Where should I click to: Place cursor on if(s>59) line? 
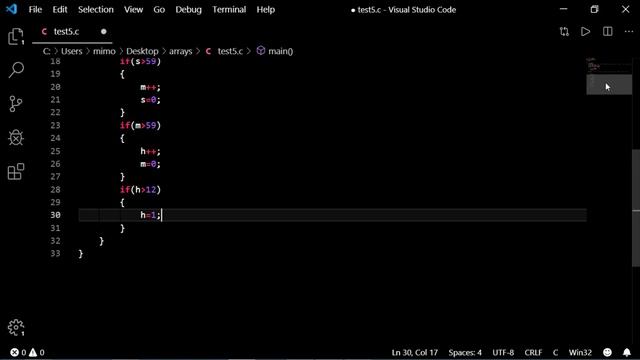click(140, 61)
